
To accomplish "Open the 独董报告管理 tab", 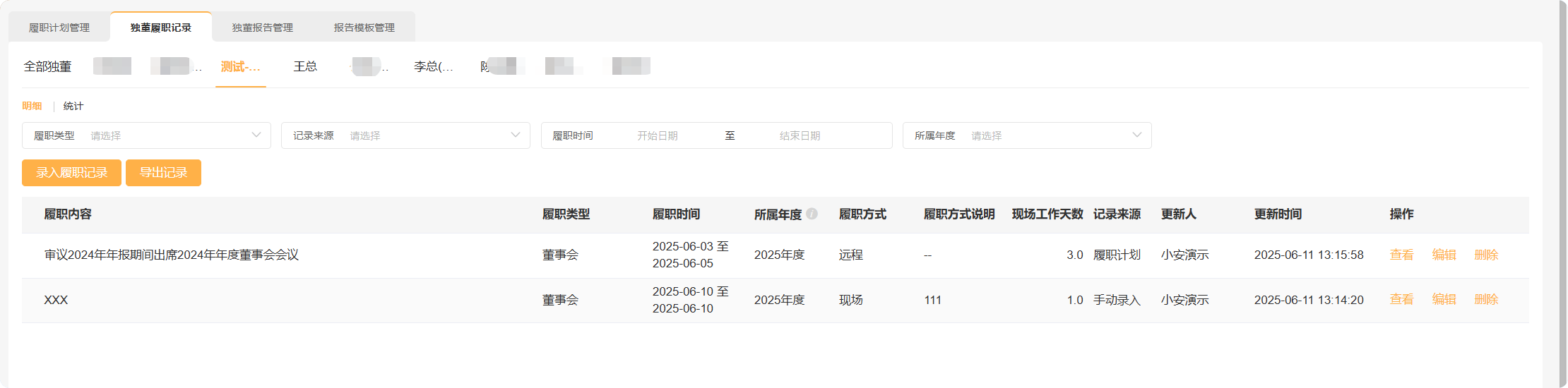I will 263,28.
